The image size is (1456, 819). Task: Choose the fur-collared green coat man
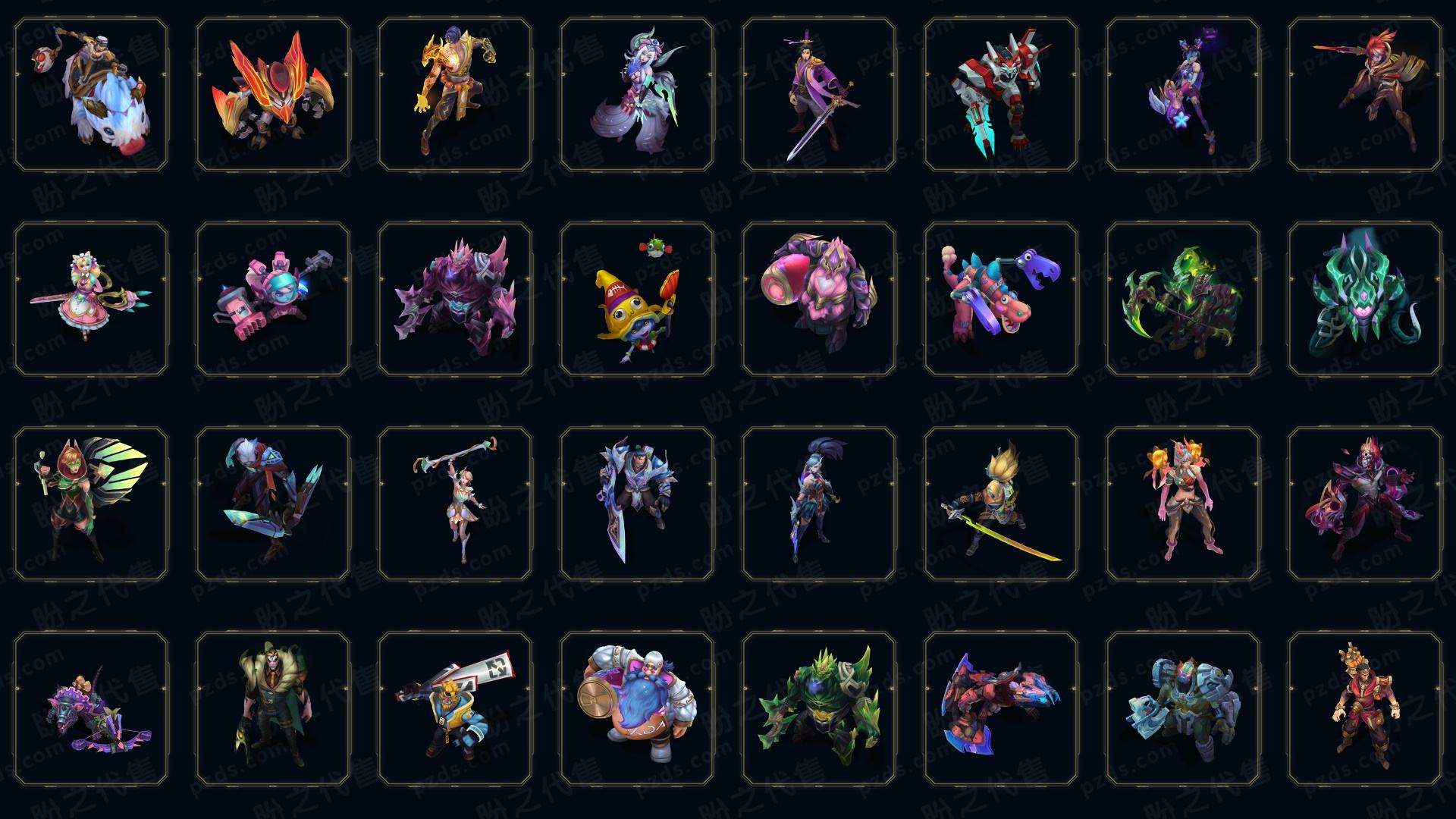tap(273, 708)
